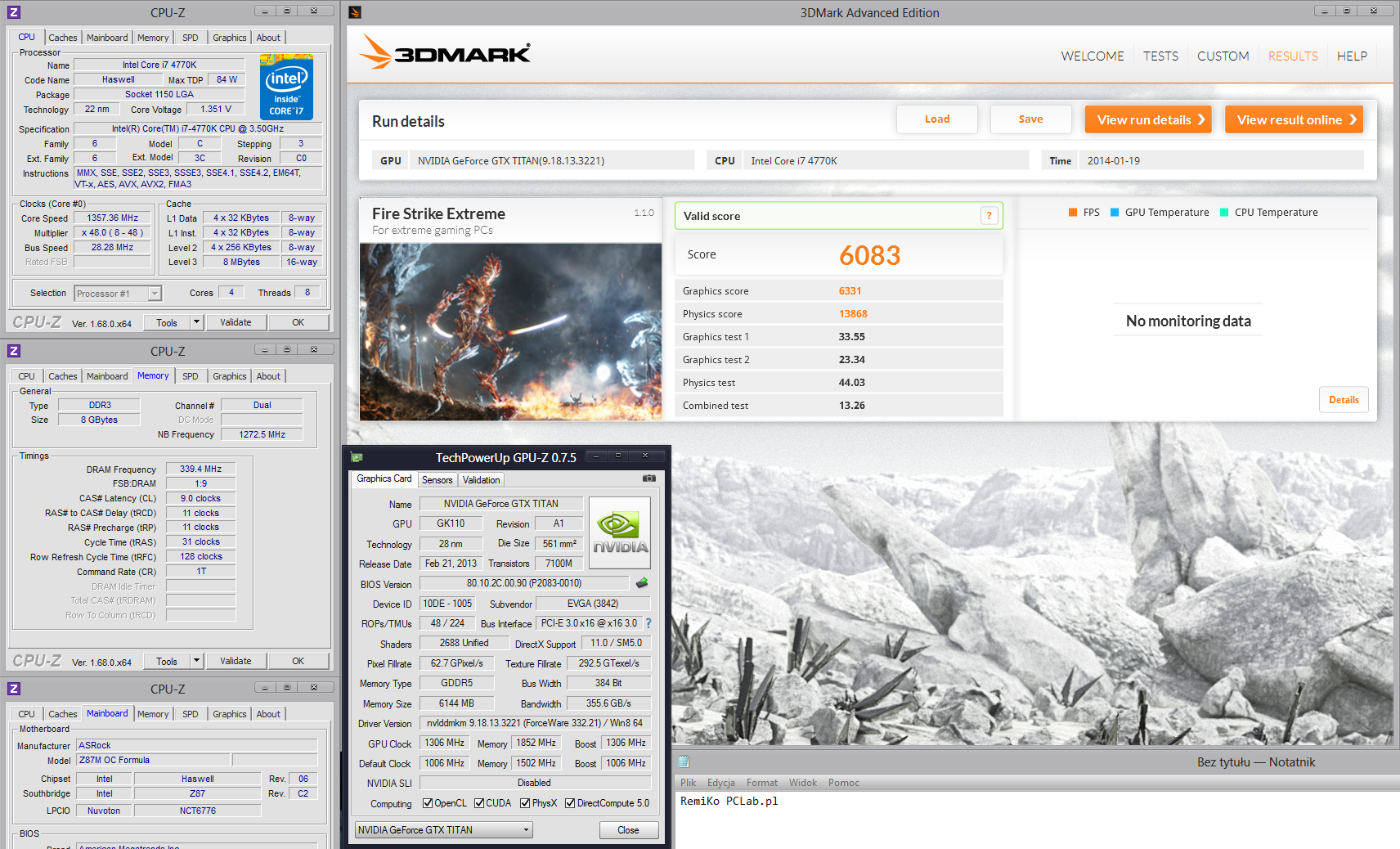This screenshot has height=849, width=1400.
Task: Toggle the CUDA checkbox
Action: click(479, 803)
